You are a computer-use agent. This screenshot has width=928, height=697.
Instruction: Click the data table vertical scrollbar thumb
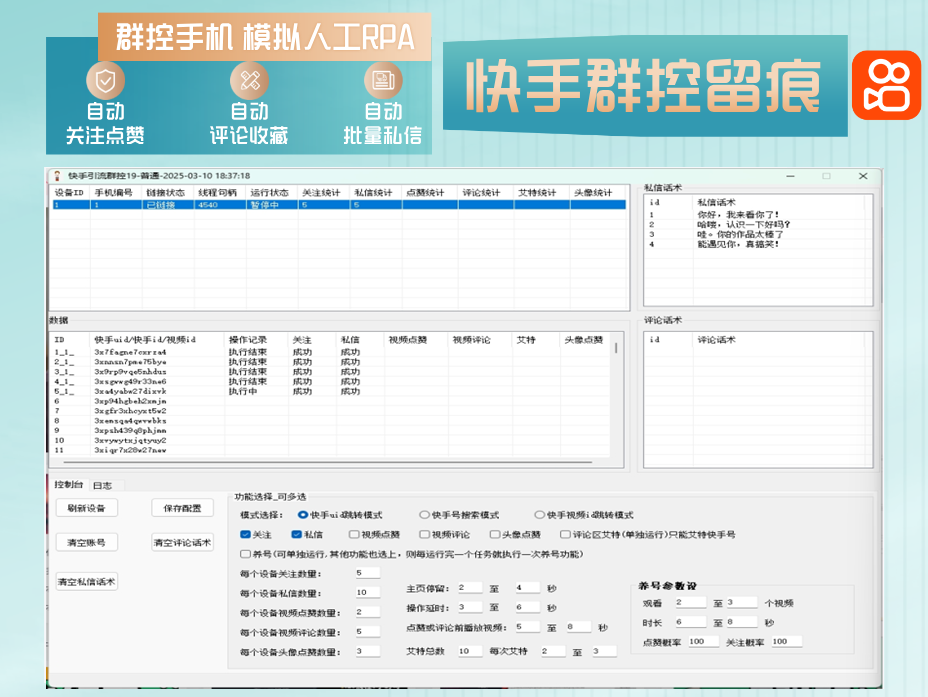616,348
